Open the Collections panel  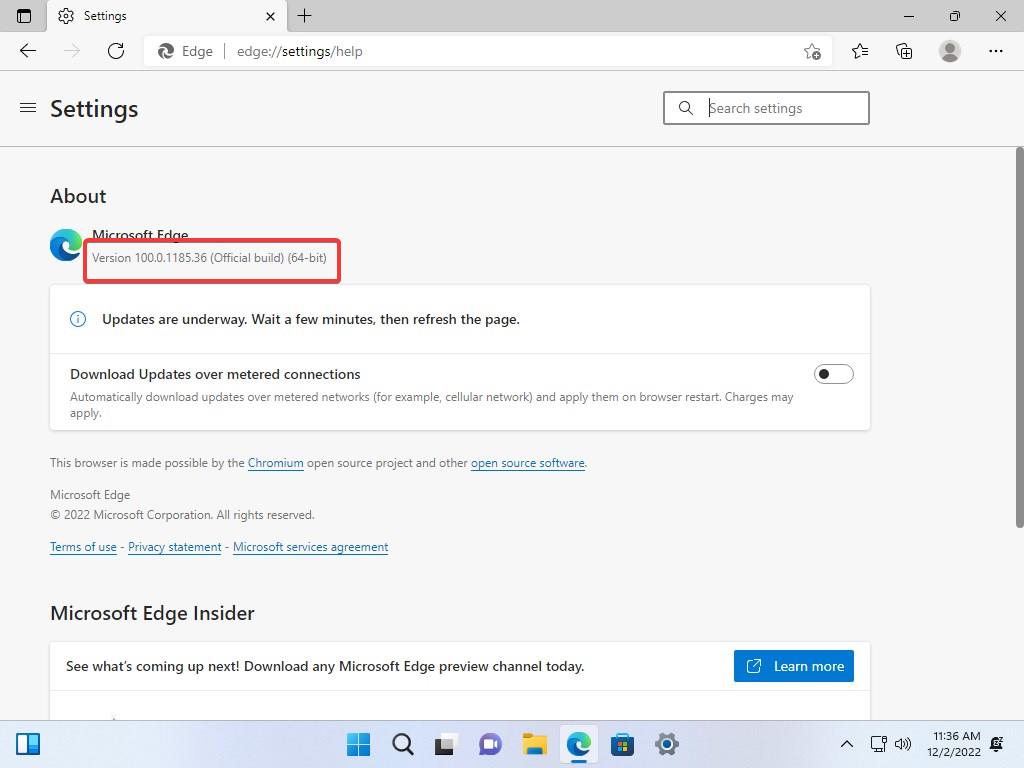(x=903, y=51)
